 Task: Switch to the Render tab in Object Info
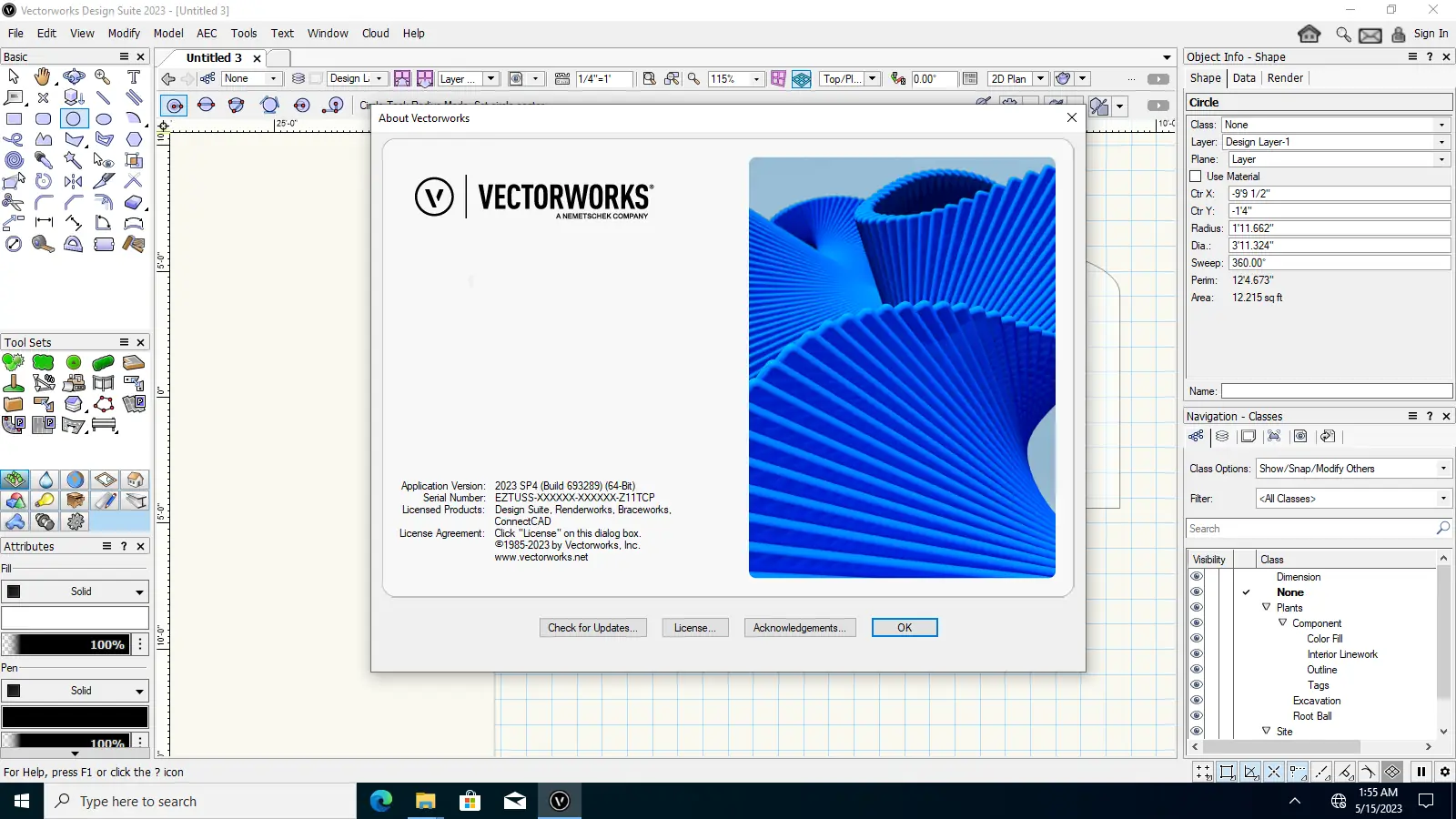click(x=1285, y=78)
